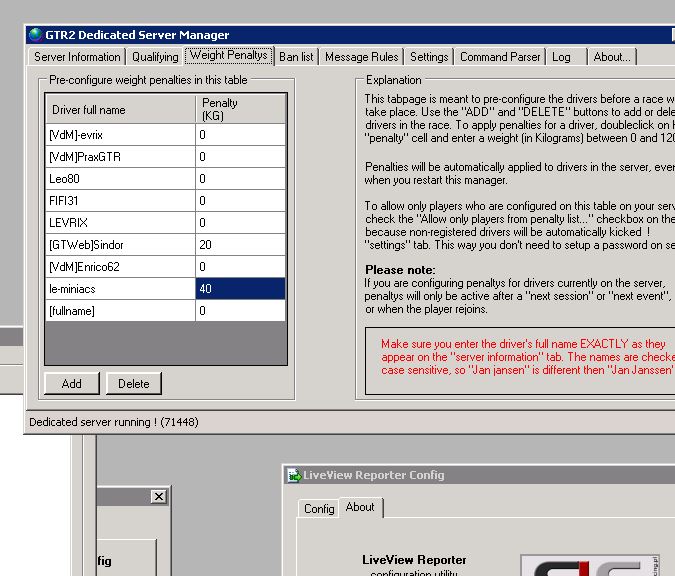The height and width of the screenshot is (576, 675).
Task: Click the Driver full name column header
Action: 121,109
